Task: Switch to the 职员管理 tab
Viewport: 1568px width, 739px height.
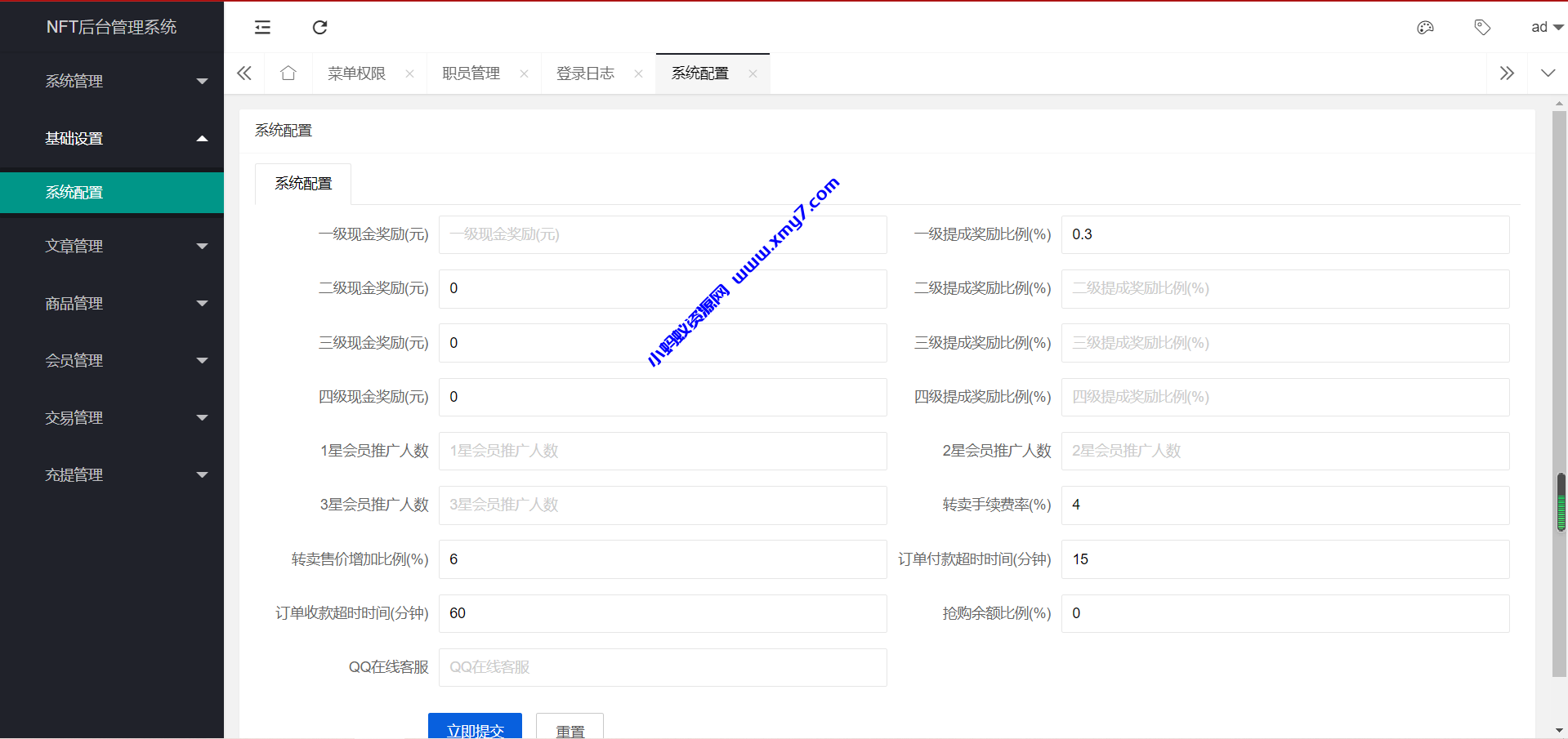Action: 471,73
